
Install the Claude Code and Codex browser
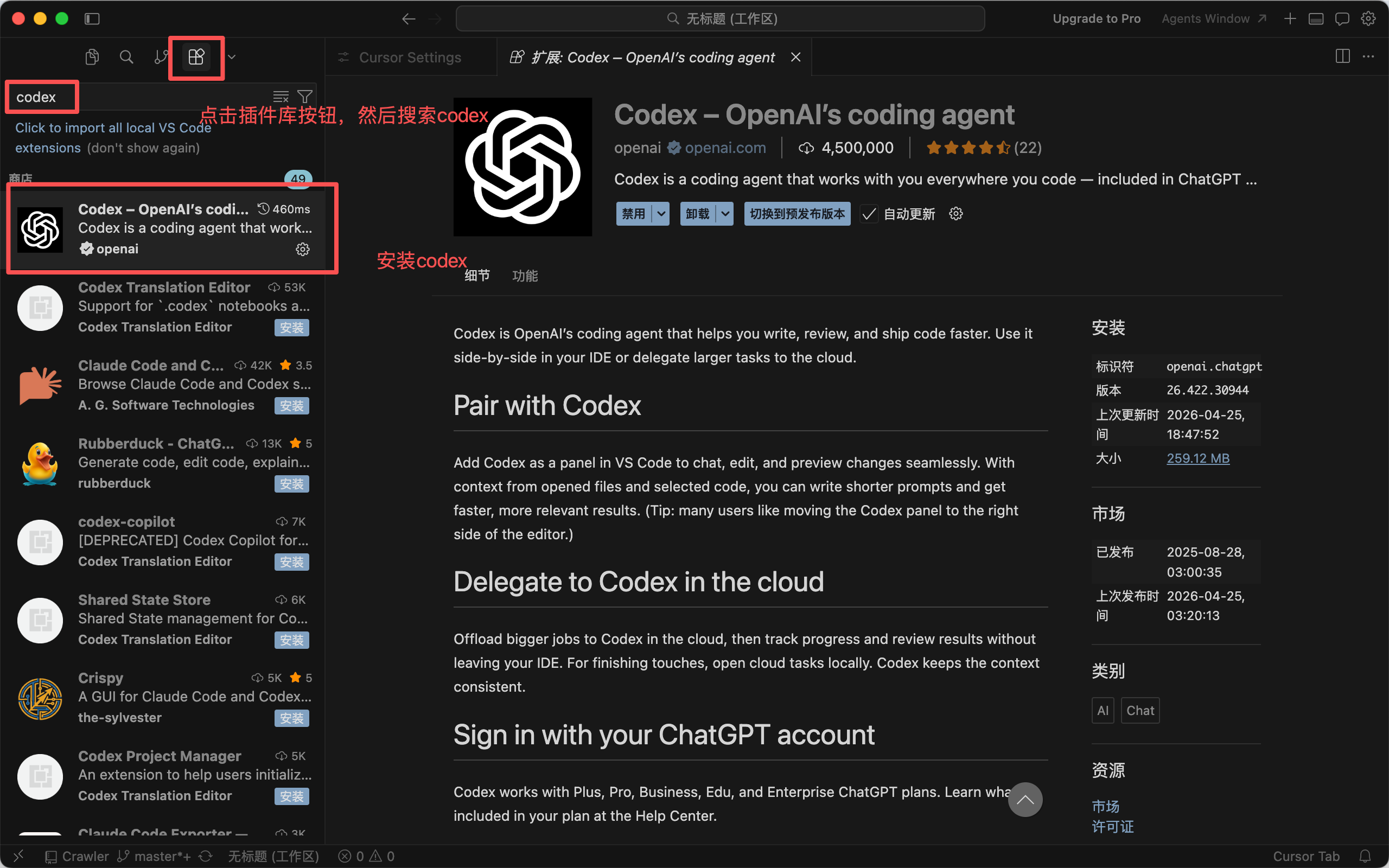pyautogui.click(x=291, y=406)
